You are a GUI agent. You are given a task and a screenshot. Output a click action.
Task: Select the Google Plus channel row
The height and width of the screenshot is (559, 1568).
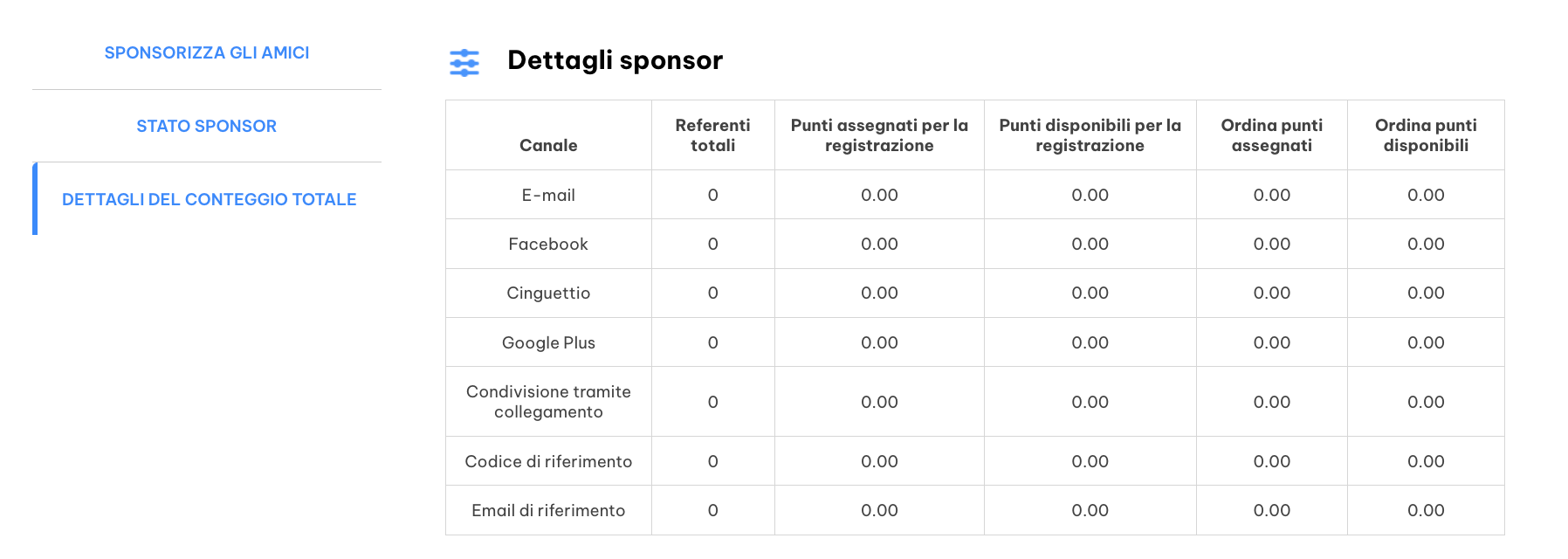tap(975, 342)
